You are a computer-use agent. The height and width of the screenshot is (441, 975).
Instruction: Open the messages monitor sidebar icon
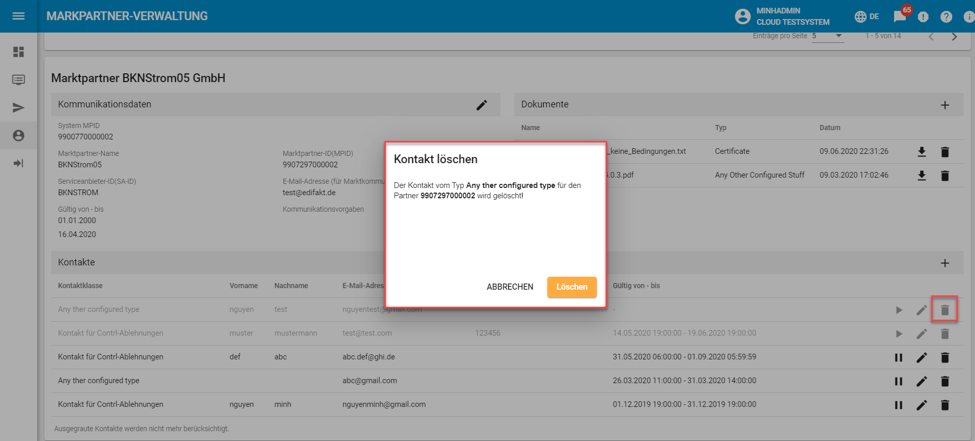[x=19, y=80]
